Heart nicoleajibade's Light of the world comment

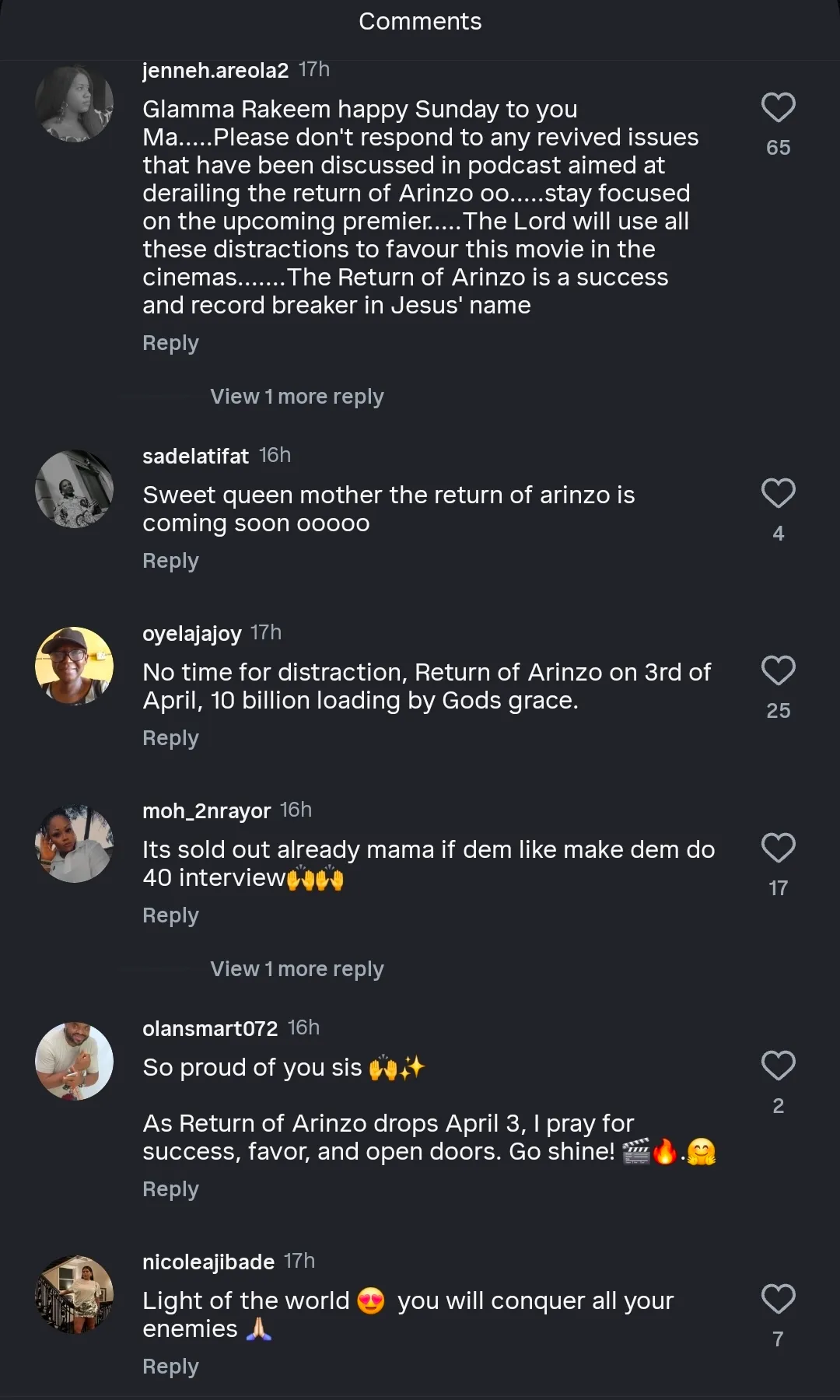pos(778,1299)
